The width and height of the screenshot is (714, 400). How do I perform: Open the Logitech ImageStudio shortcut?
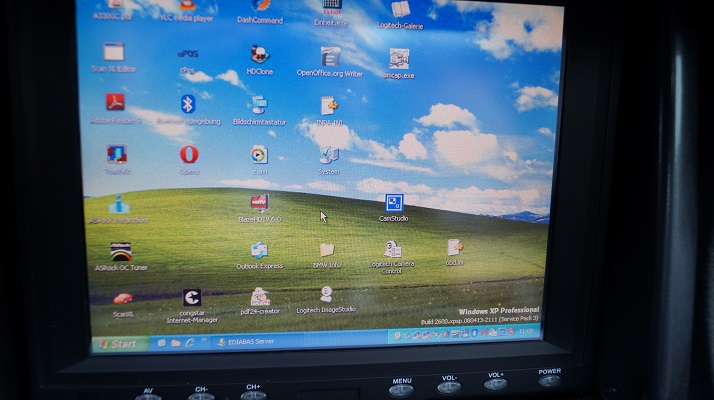[326, 296]
